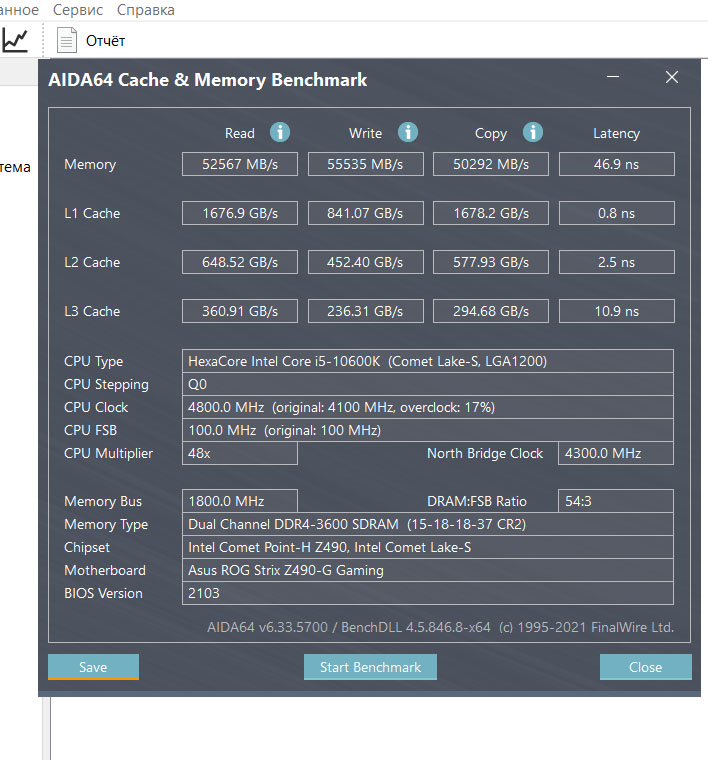
Task: Select Memory write value 55535 MB/s
Action: pyautogui.click(x=365, y=164)
